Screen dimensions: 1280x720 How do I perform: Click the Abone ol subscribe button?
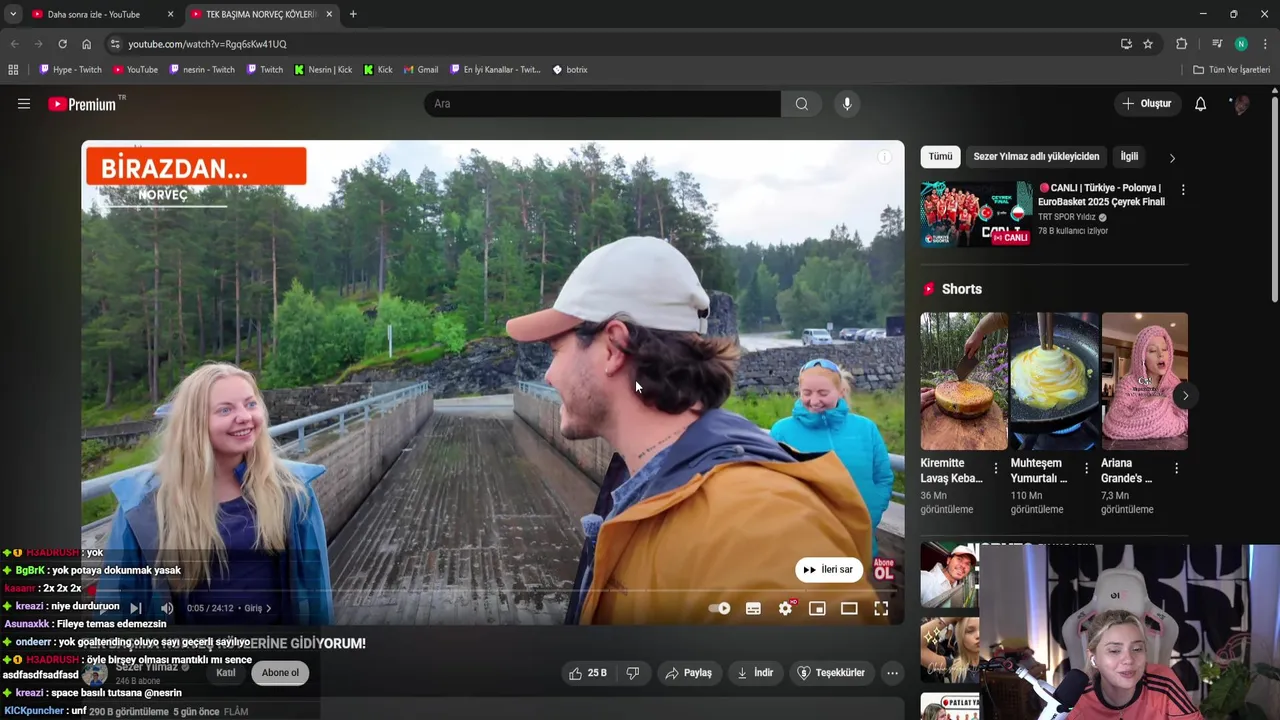click(x=280, y=673)
